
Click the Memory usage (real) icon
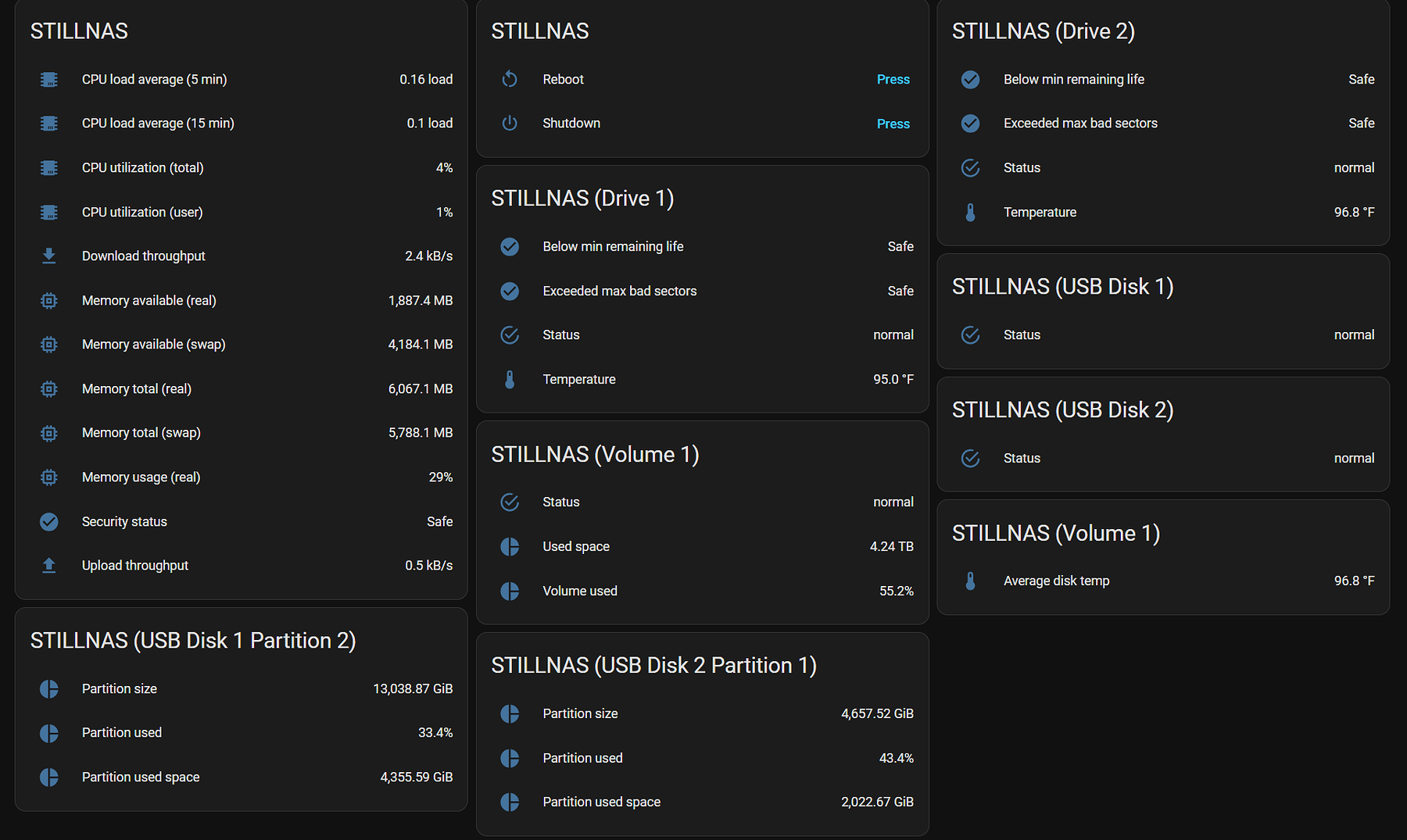[x=48, y=477]
